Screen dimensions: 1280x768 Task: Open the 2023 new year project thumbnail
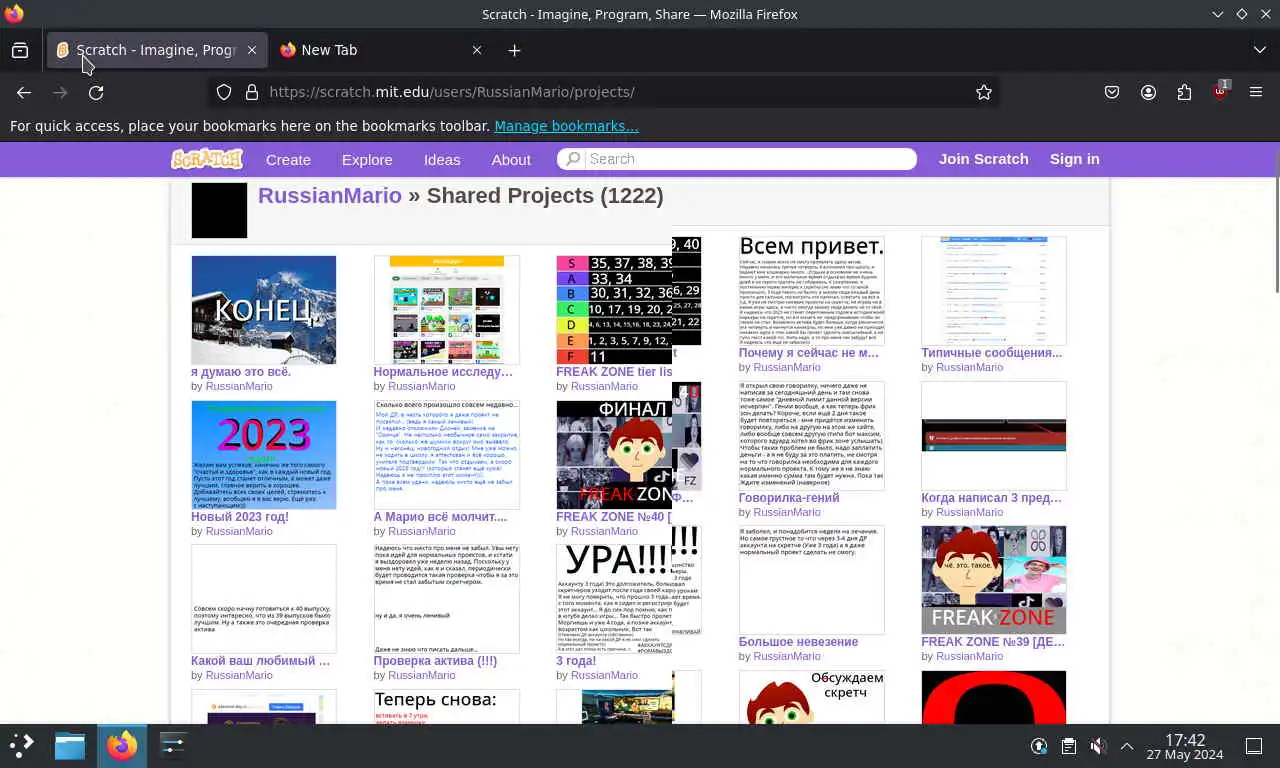[264, 455]
